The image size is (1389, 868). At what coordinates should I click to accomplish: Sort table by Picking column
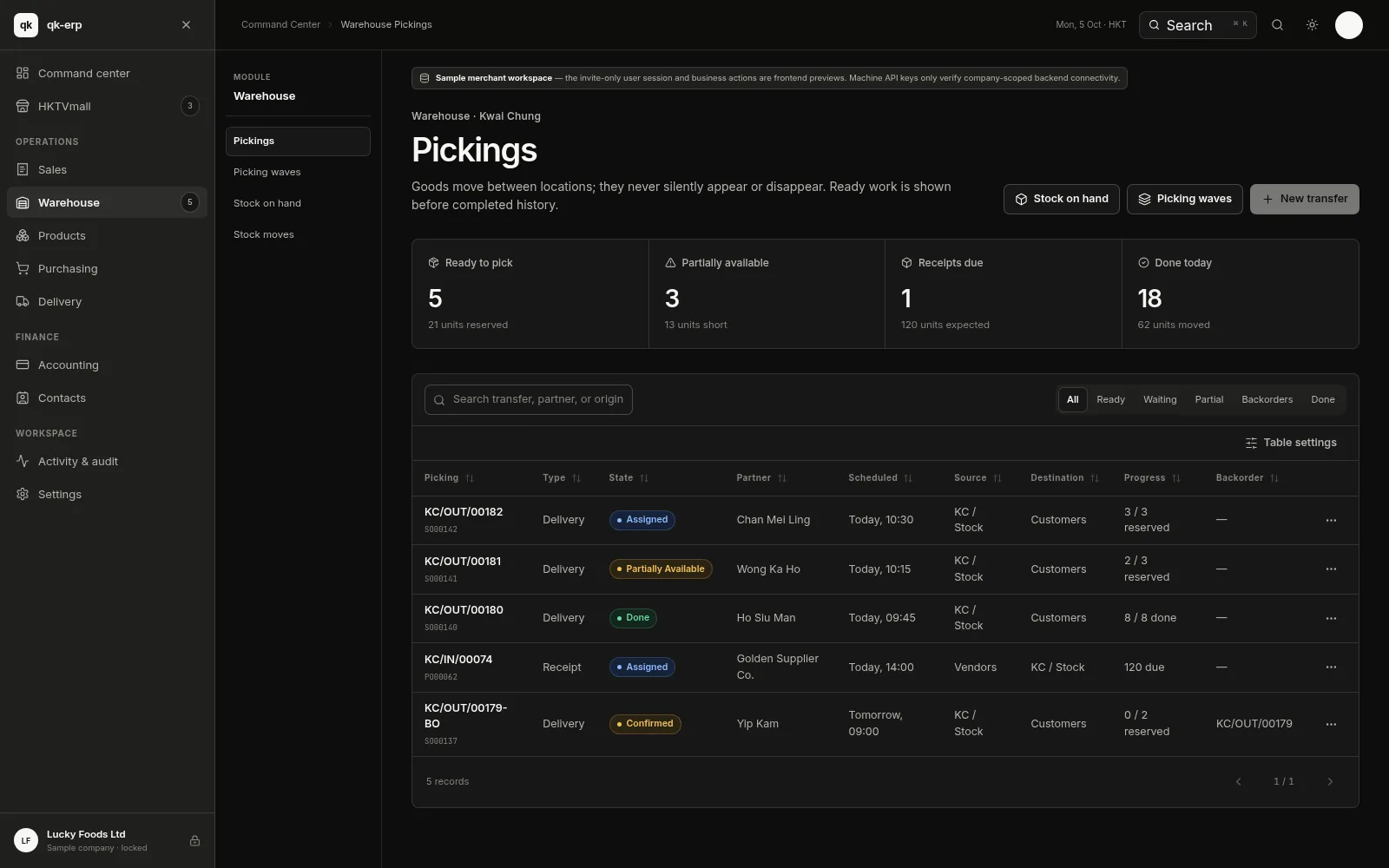pos(449,478)
